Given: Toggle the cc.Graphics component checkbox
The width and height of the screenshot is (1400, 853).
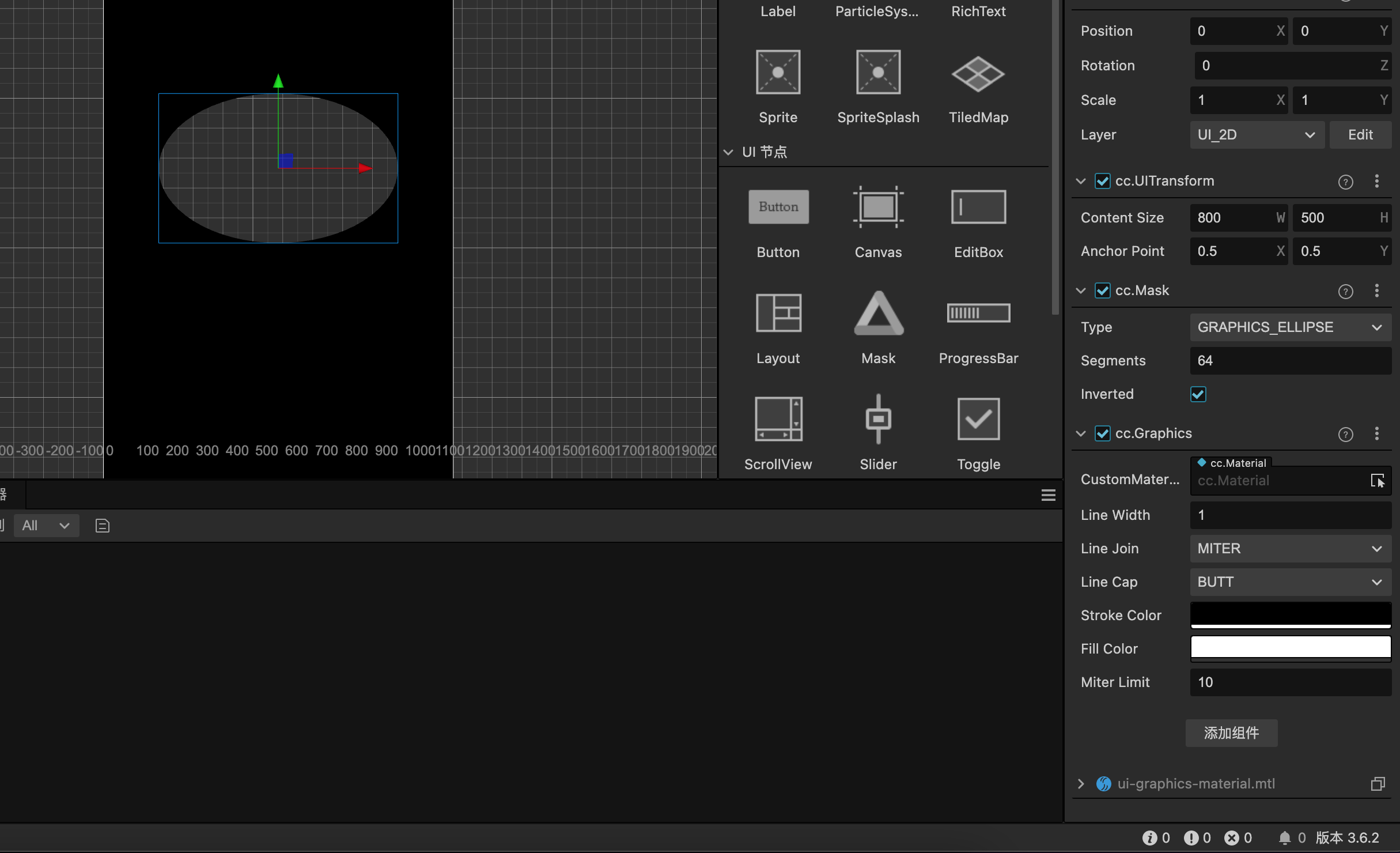Looking at the screenshot, I should pyautogui.click(x=1102, y=433).
